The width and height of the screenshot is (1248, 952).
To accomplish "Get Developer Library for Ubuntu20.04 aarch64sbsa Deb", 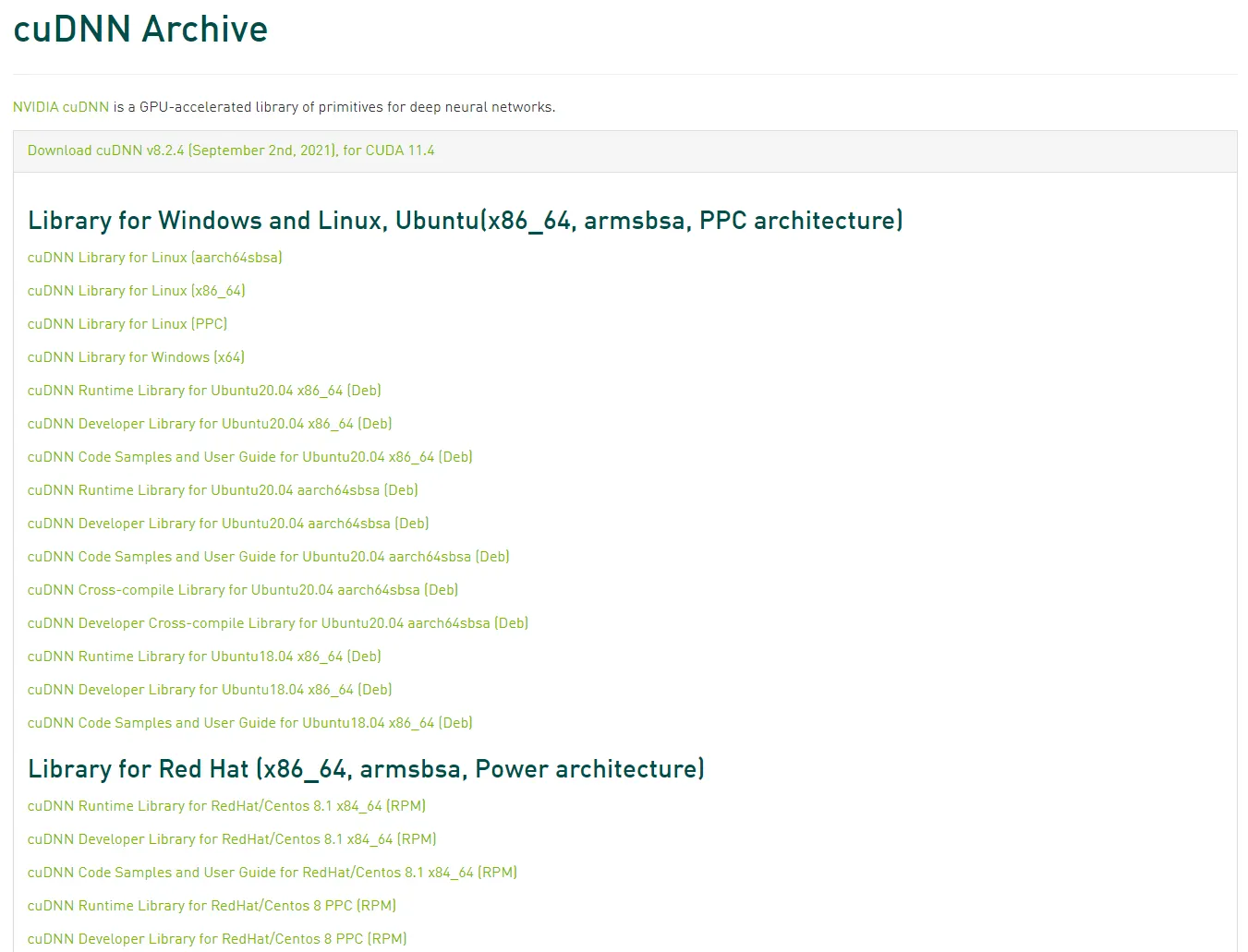I will pyautogui.click(x=228, y=524).
